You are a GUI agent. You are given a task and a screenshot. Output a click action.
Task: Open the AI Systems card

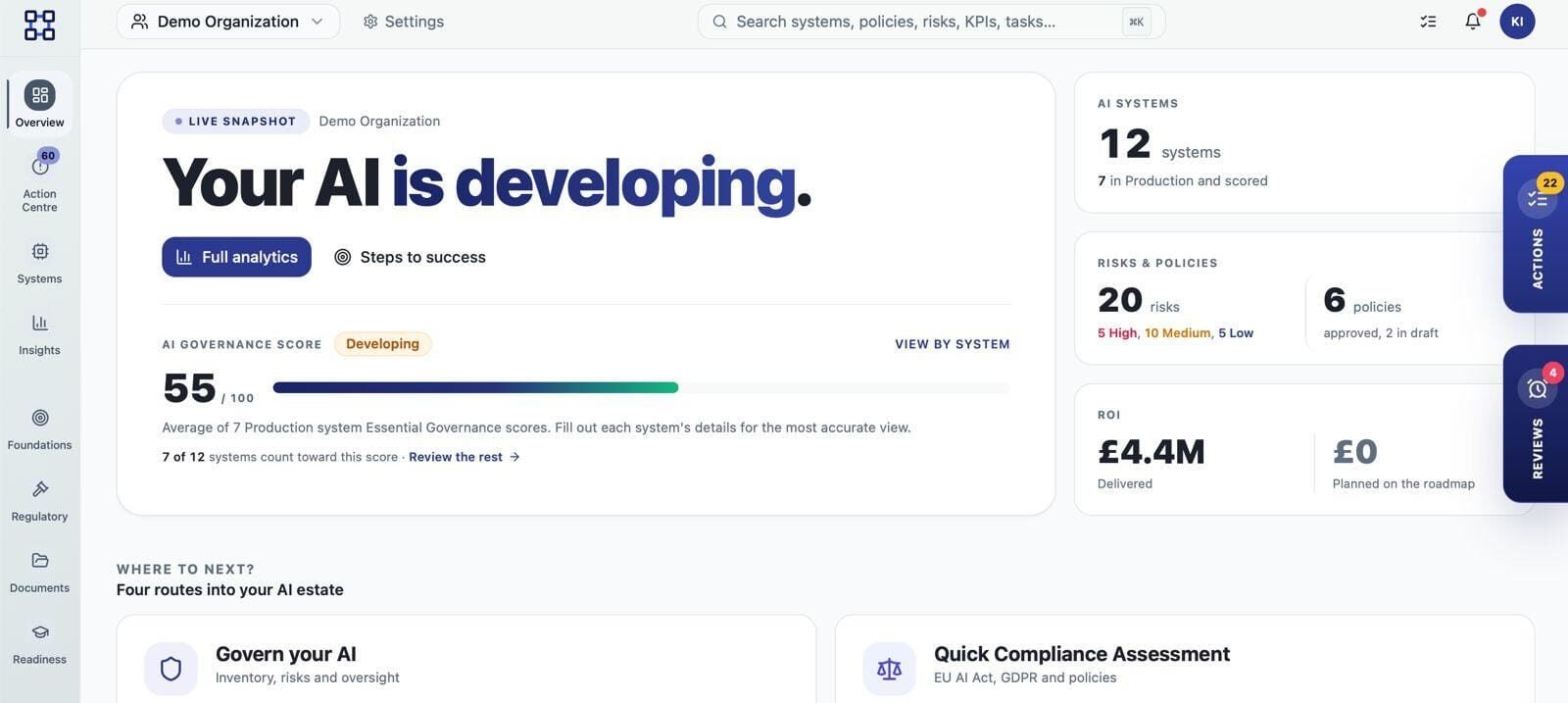[x=1304, y=142]
